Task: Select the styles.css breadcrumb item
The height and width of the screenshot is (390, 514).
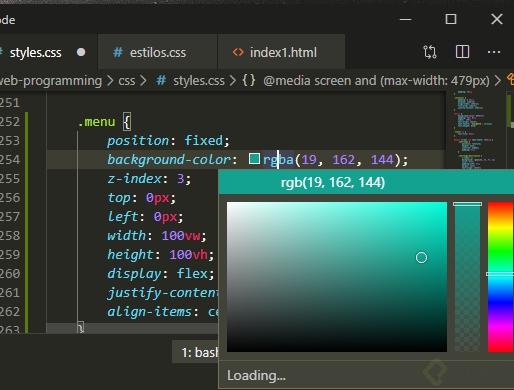Action: (199, 81)
